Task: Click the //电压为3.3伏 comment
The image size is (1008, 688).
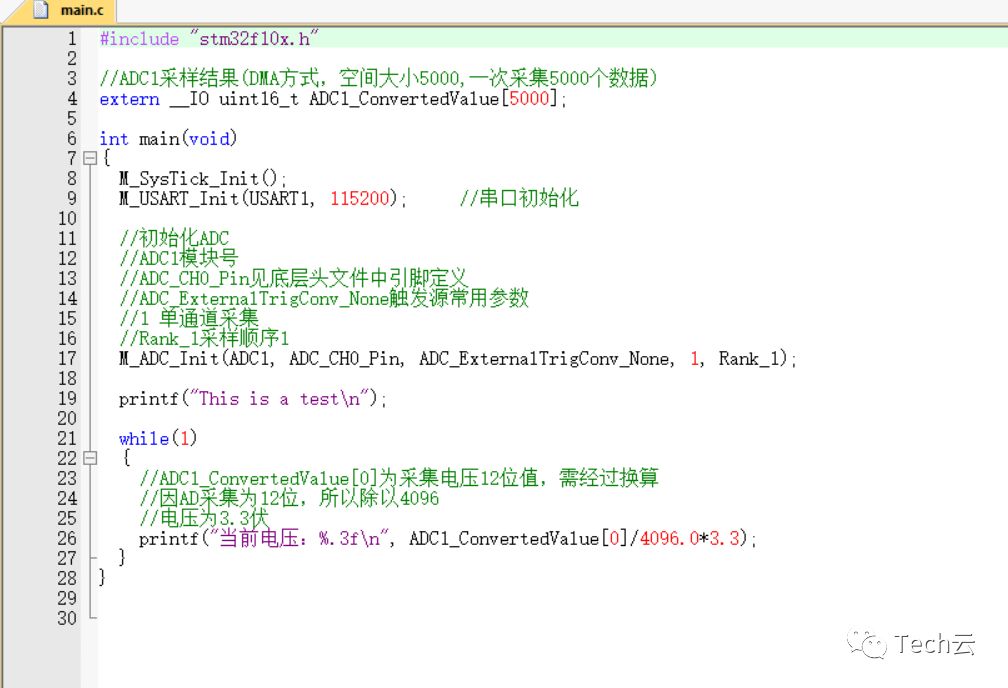Action: (204, 518)
